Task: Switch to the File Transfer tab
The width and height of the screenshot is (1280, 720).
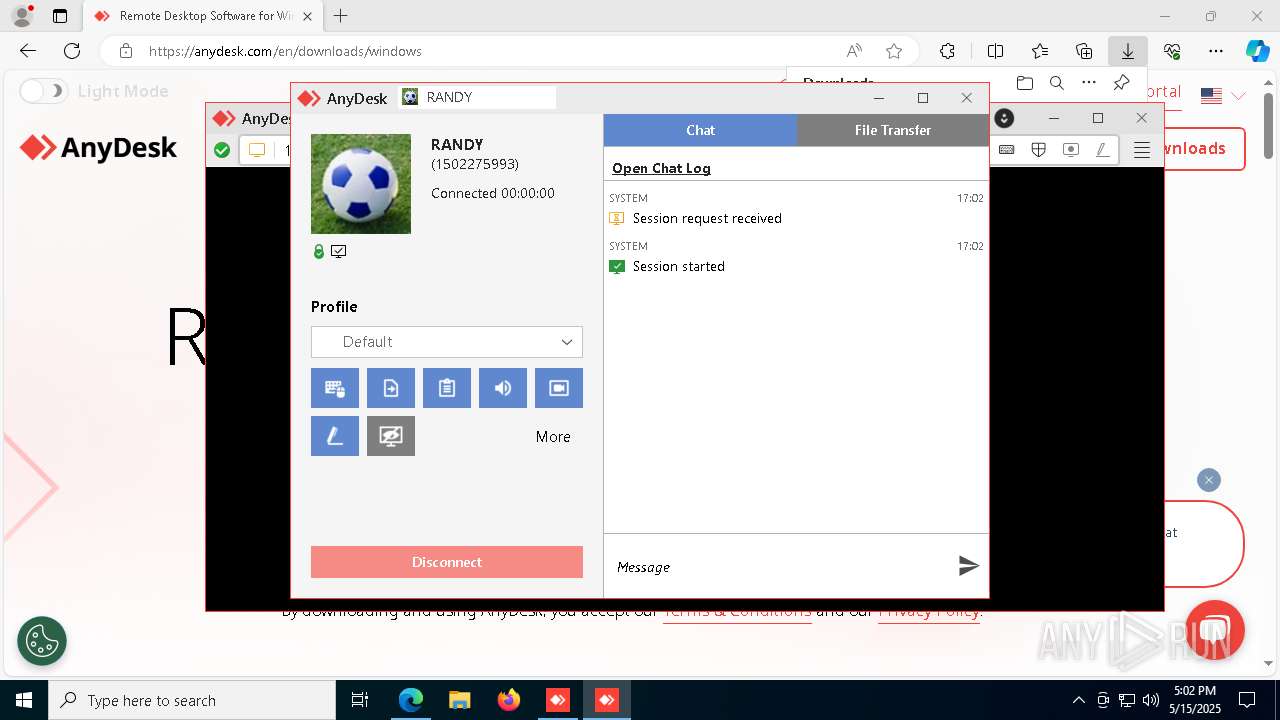Action: 893,130
